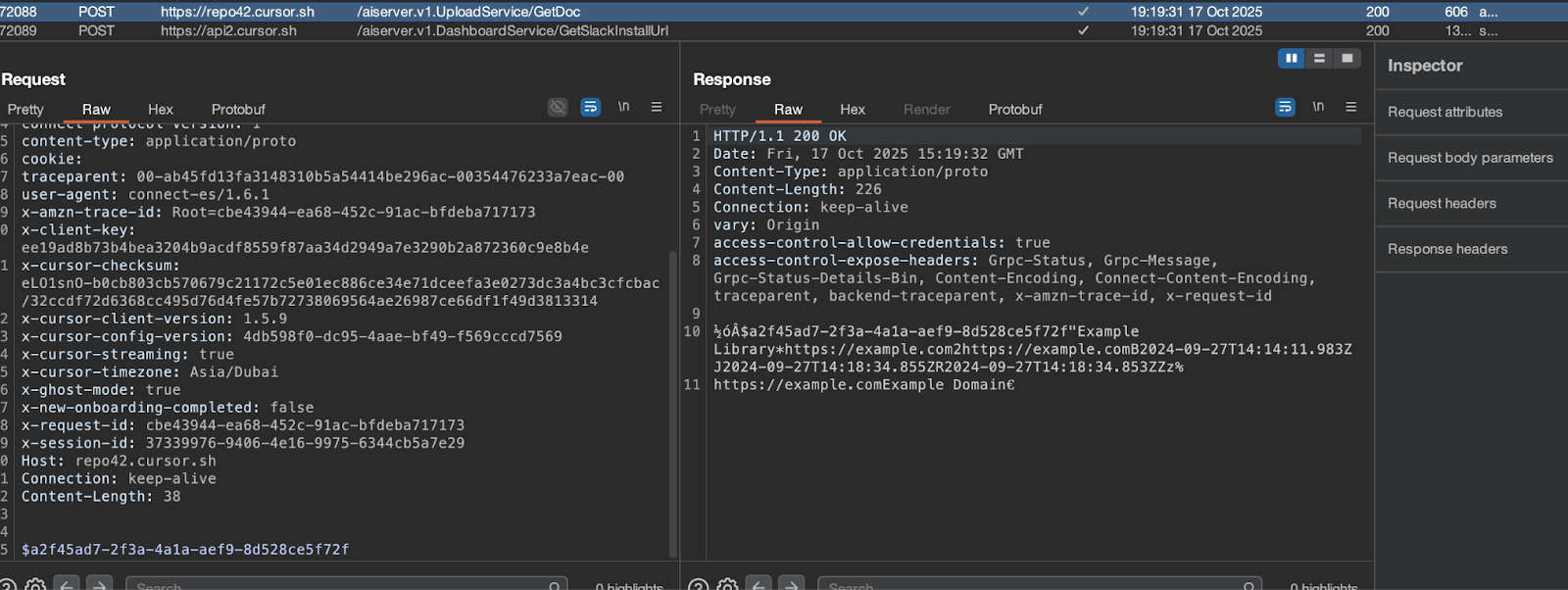
Task: Open the Protobuf tab in Response
Action: click(x=1015, y=109)
